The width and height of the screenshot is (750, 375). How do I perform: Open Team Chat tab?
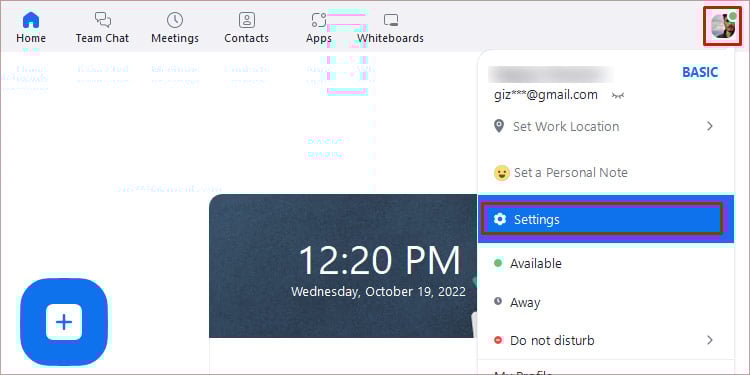pyautogui.click(x=102, y=28)
